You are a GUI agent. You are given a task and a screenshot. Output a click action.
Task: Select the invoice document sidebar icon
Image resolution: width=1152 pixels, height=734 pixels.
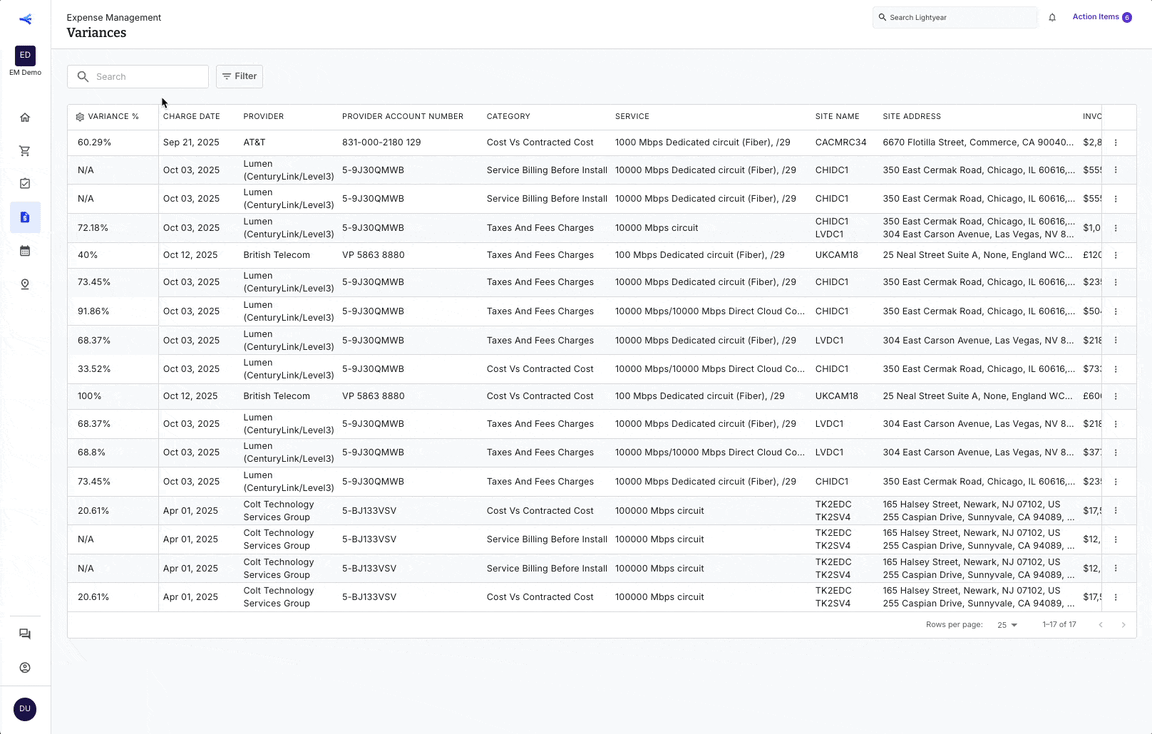point(25,217)
